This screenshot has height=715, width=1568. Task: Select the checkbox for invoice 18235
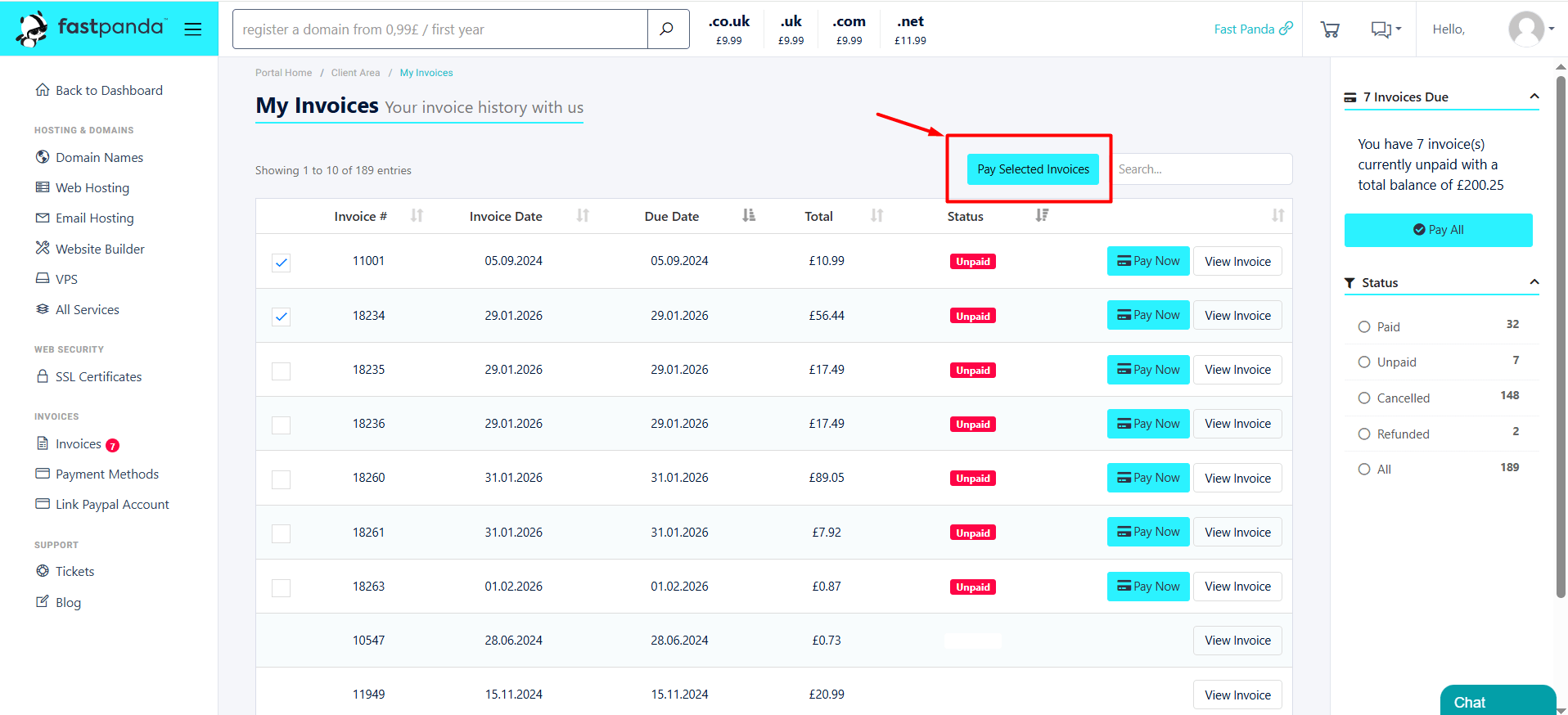(281, 371)
